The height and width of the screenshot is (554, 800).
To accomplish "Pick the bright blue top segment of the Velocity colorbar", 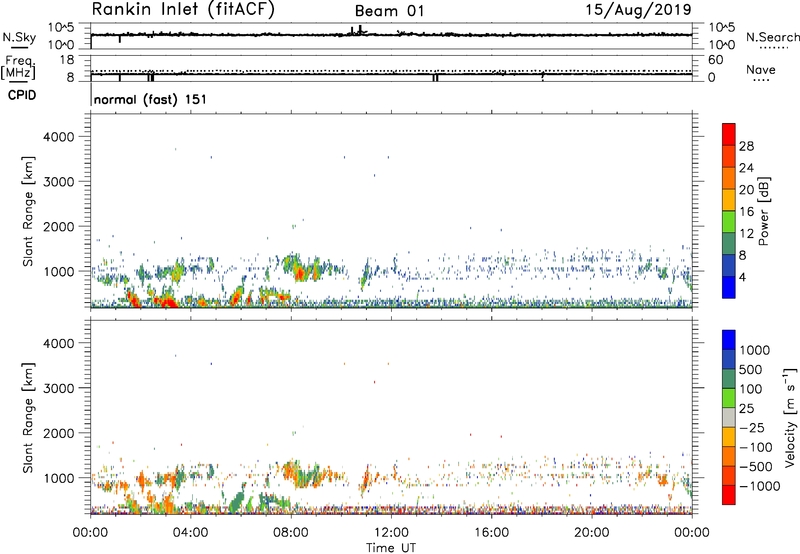I will [x=729, y=340].
